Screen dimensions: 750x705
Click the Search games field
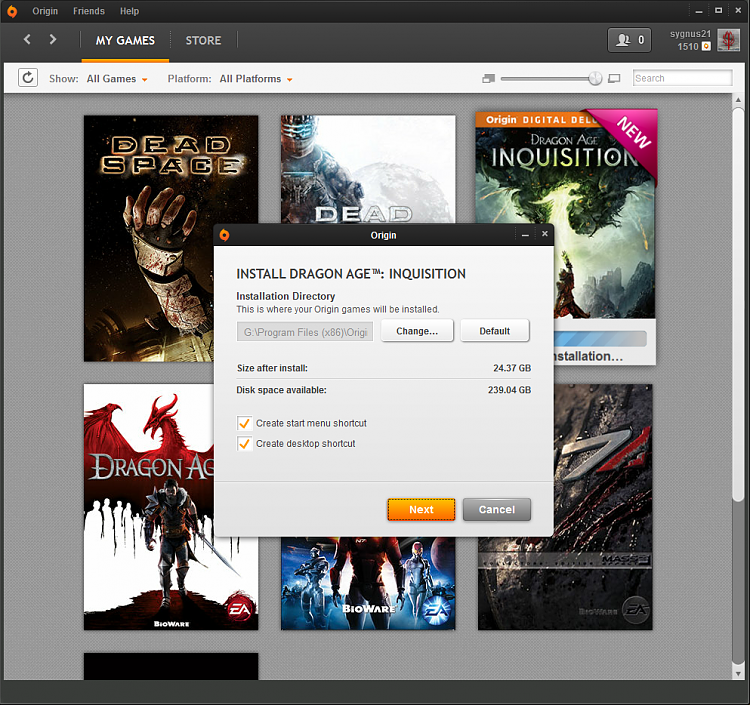(x=683, y=78)
